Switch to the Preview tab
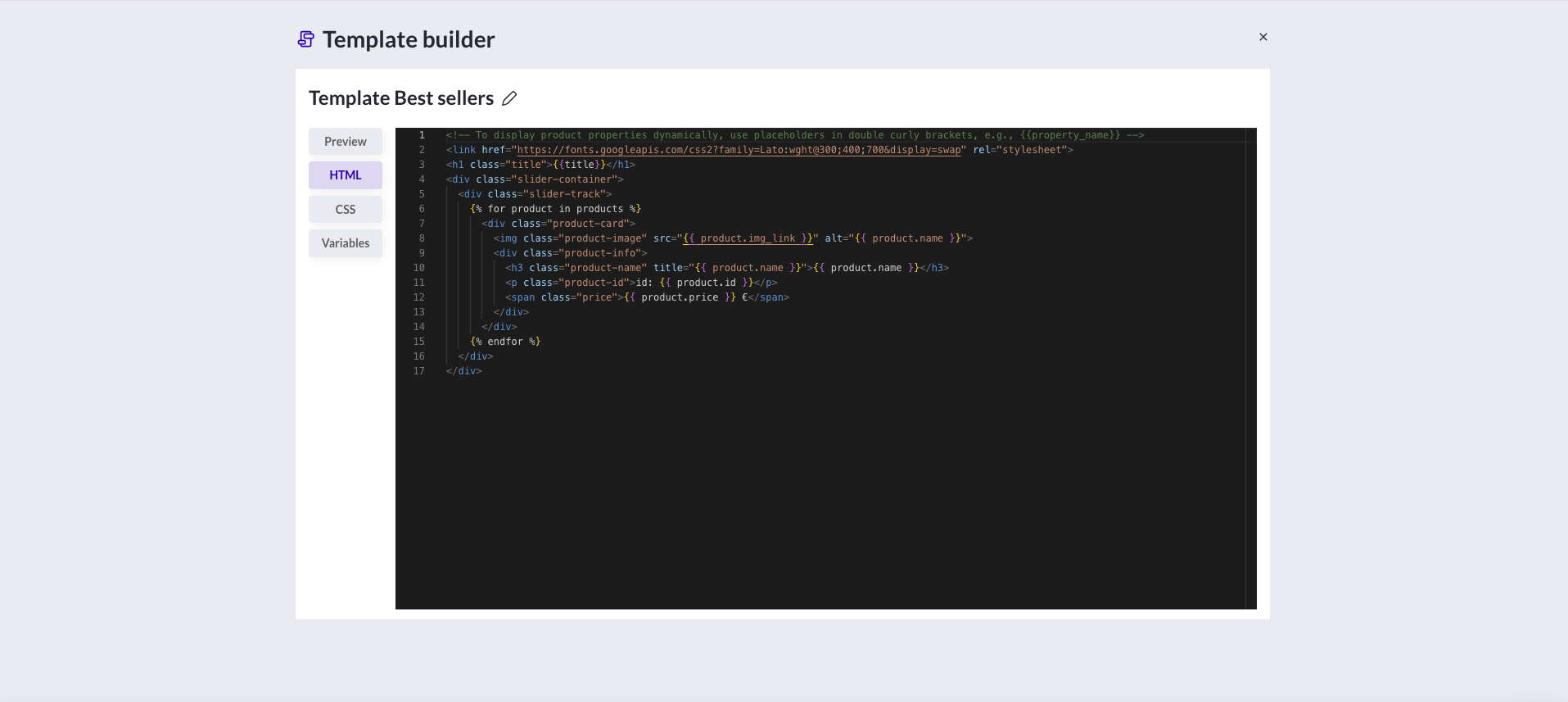The image size is (1568, 702). (345, 142)
